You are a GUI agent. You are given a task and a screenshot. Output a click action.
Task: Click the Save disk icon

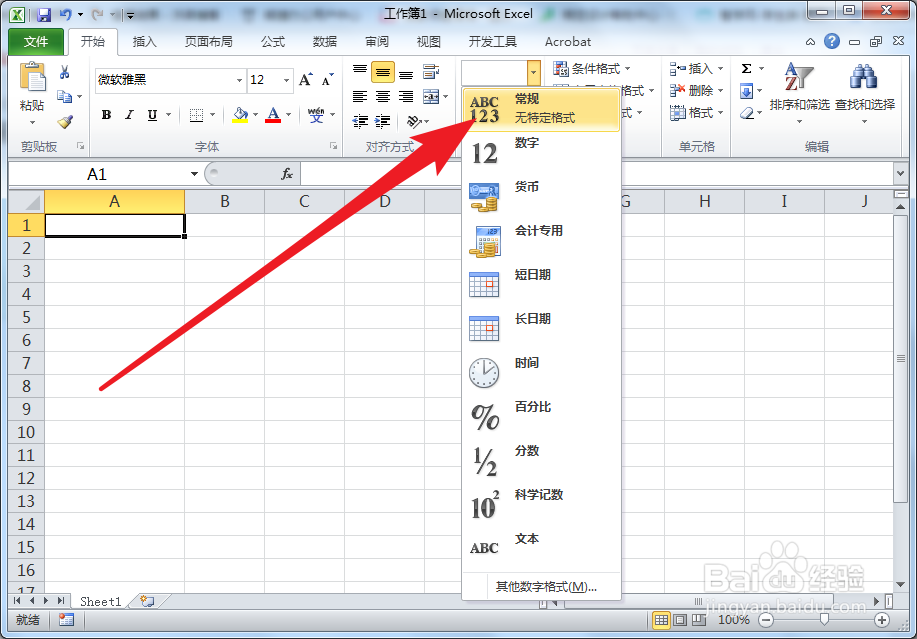coord(44,14)
